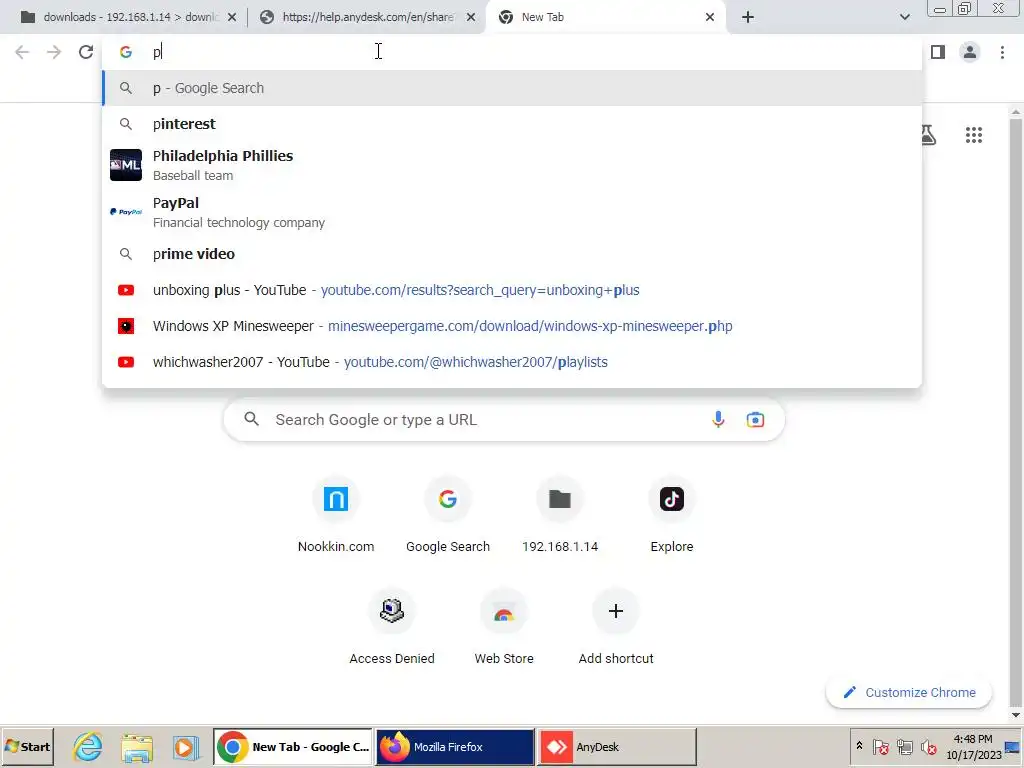1024x768 pixels.
Task: Open the Windows Start button
Action: [x=27, y=747]
